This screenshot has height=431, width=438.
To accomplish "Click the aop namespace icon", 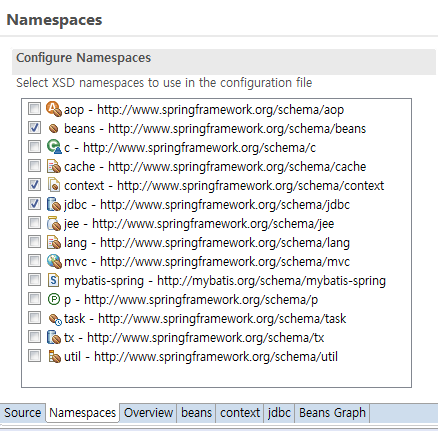I will [54, 109].
